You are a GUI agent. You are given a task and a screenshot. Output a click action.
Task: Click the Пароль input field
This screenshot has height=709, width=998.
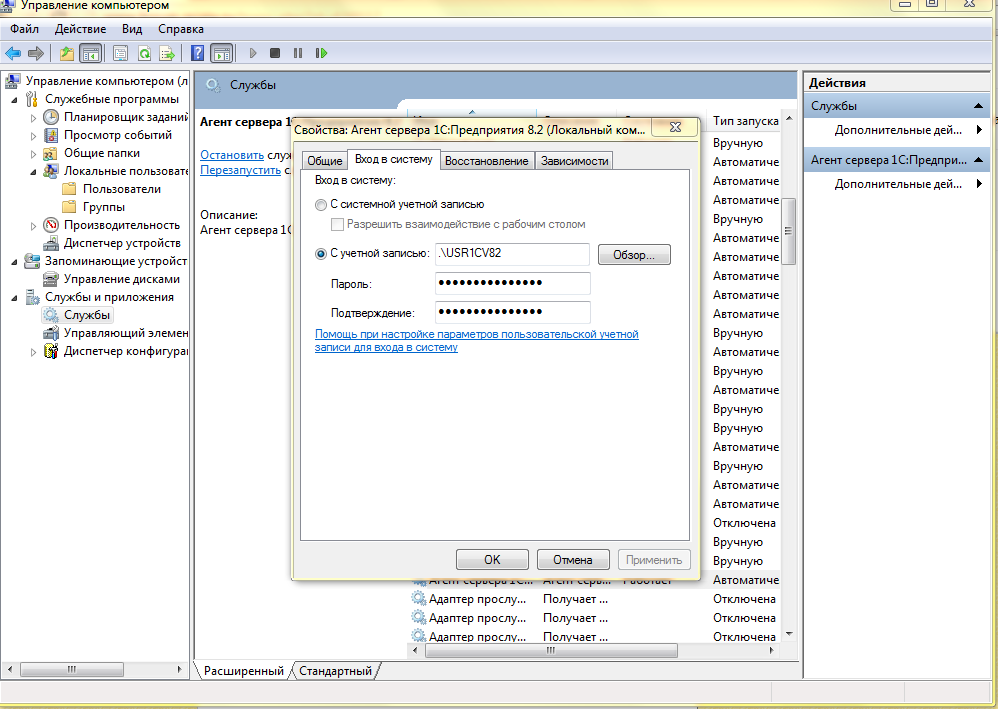pos(512,283)
